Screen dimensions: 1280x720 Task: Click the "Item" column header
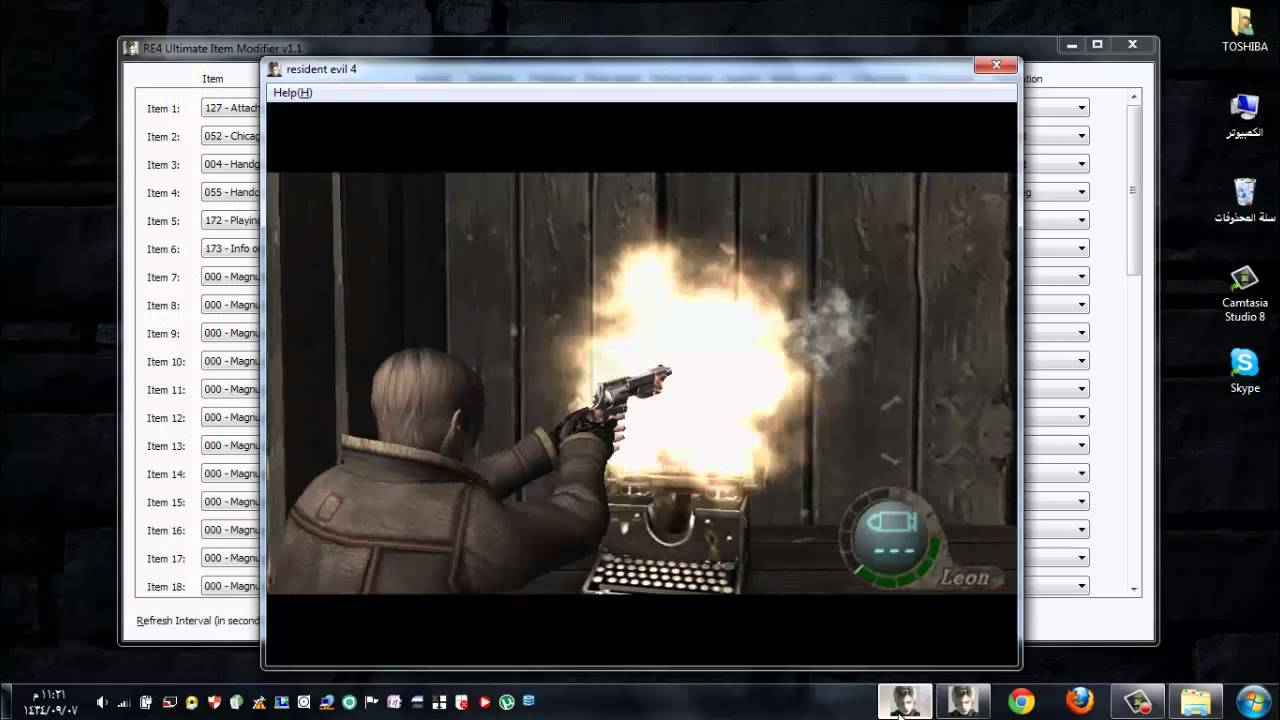213,79
